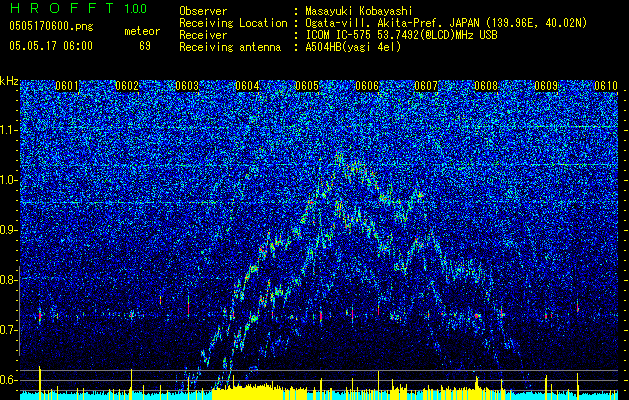Click the 1.0 kHz axis label
The image size is (629, 400).
tap(8, 180)
